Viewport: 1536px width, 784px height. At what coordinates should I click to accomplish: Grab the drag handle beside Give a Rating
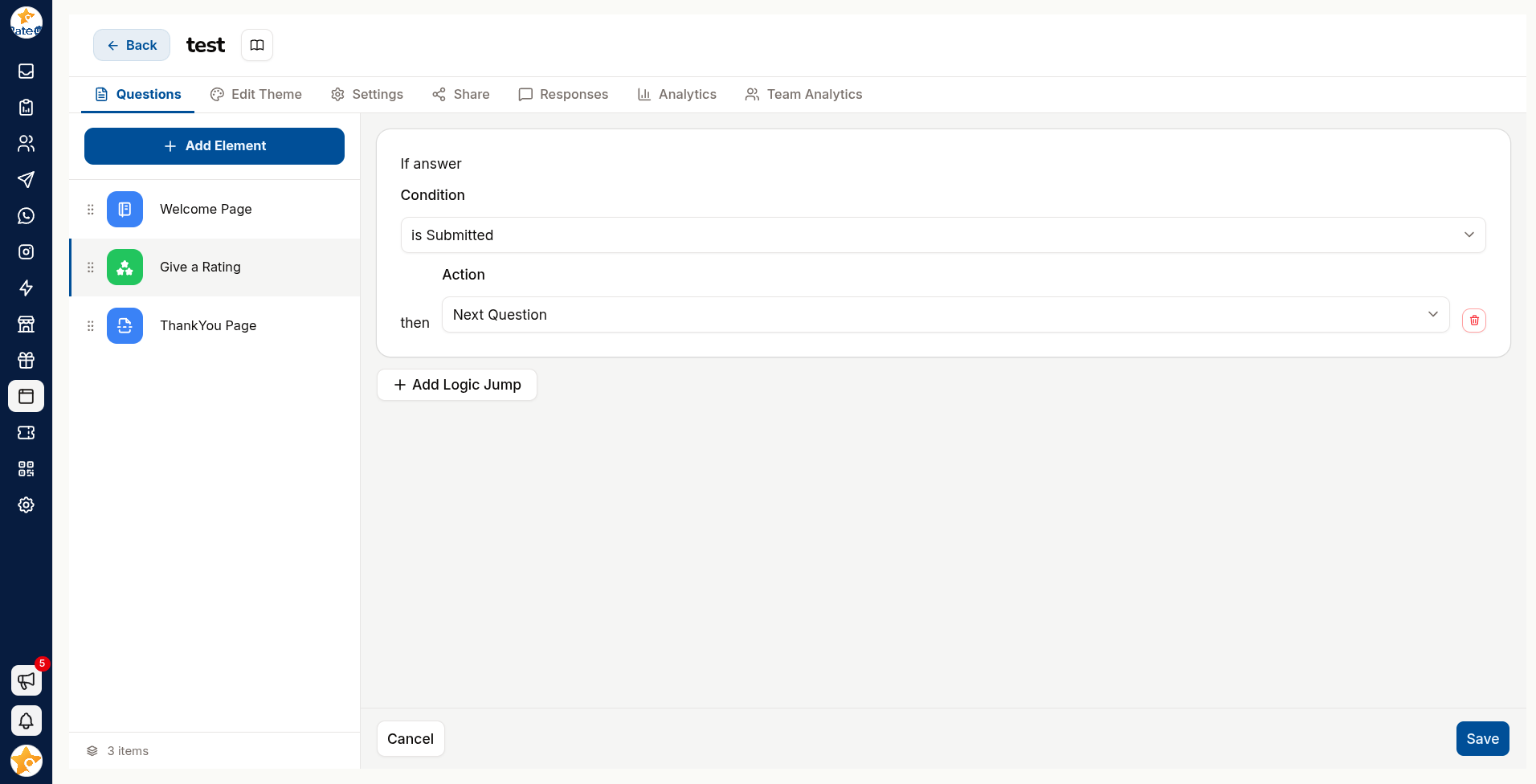click(x=91, y=267)
